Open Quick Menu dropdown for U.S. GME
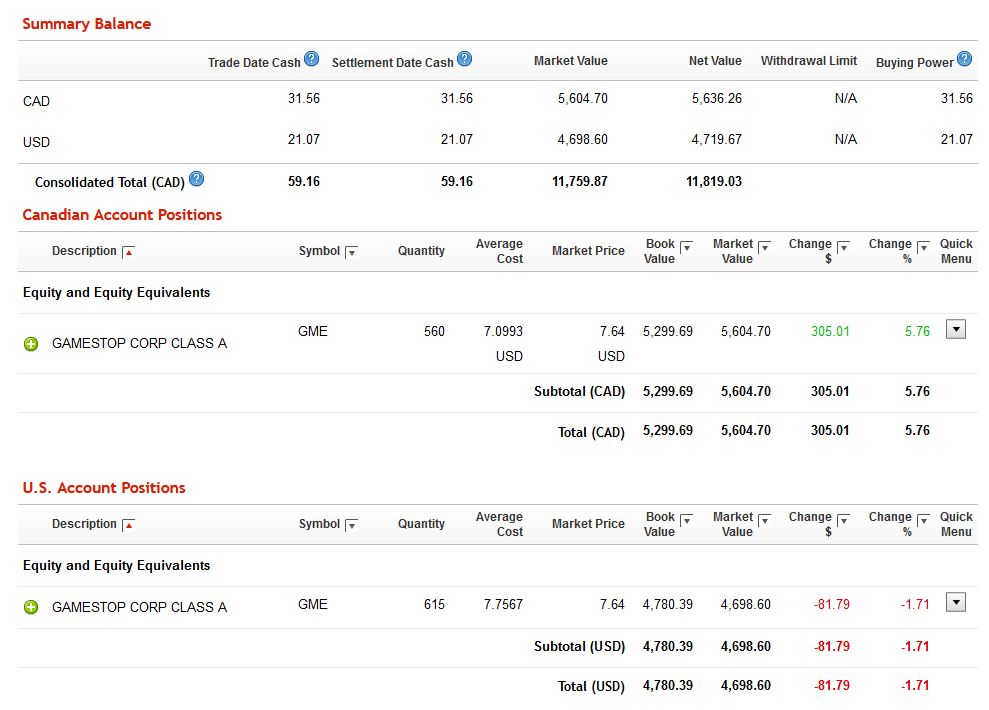Viewport: 989px width, 710px height. [x=955, y=602]
